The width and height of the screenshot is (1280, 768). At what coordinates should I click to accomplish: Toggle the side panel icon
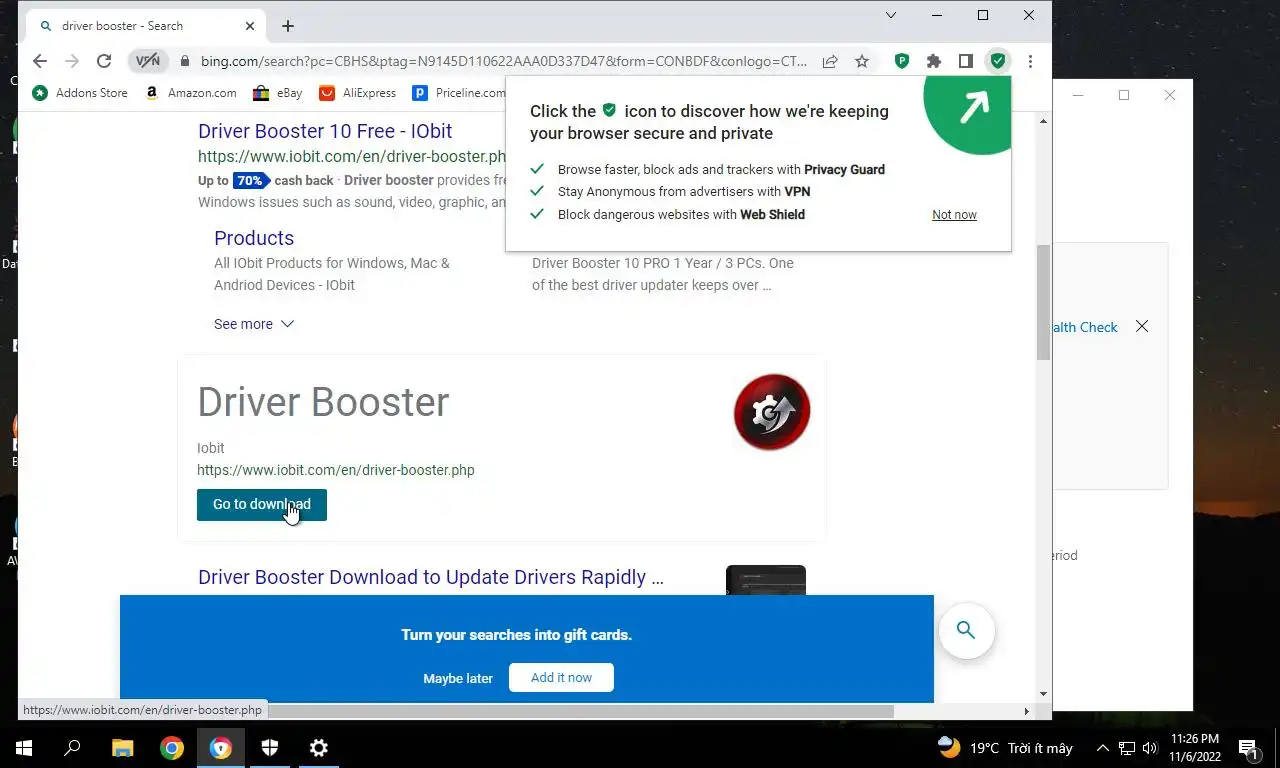tap(966, 61)
